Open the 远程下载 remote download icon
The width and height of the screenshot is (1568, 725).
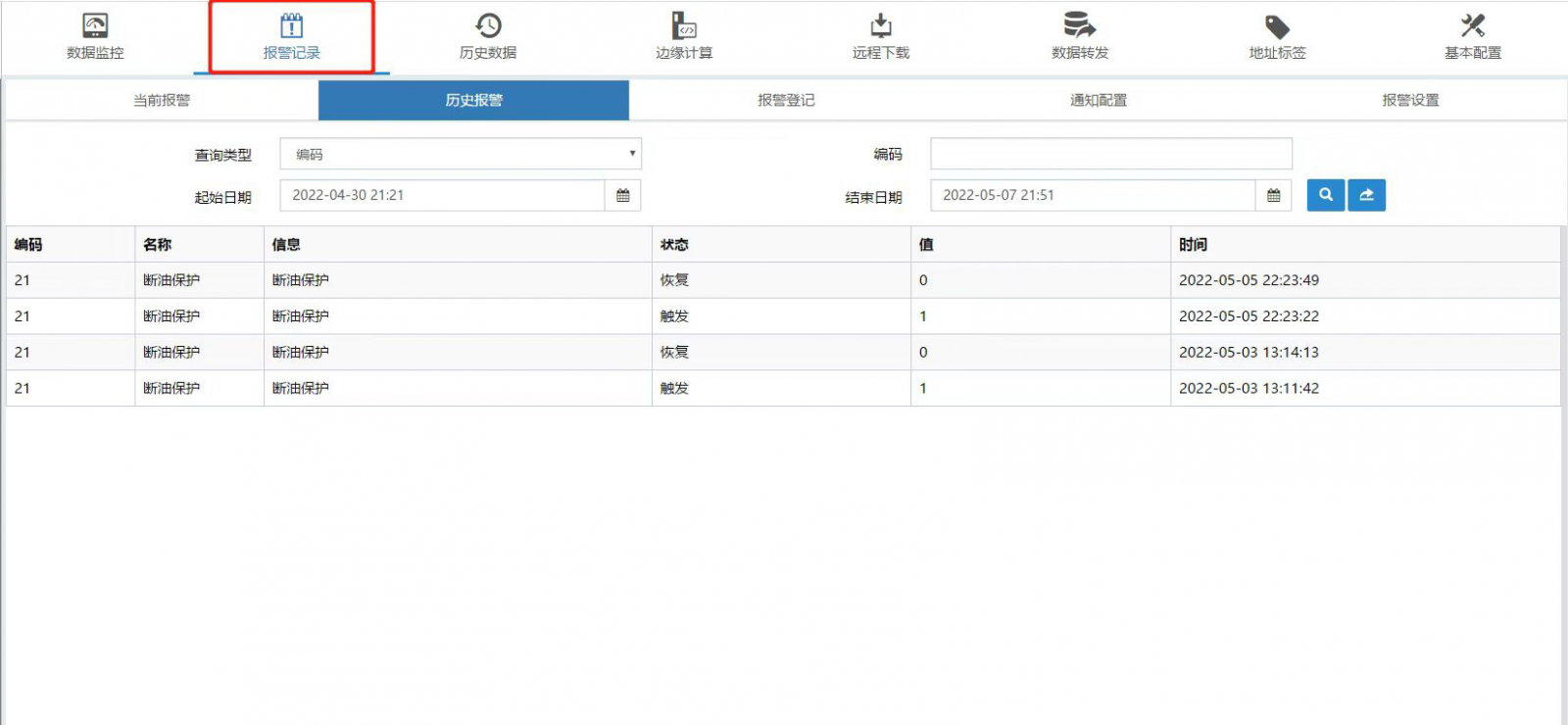coord(881,26)
